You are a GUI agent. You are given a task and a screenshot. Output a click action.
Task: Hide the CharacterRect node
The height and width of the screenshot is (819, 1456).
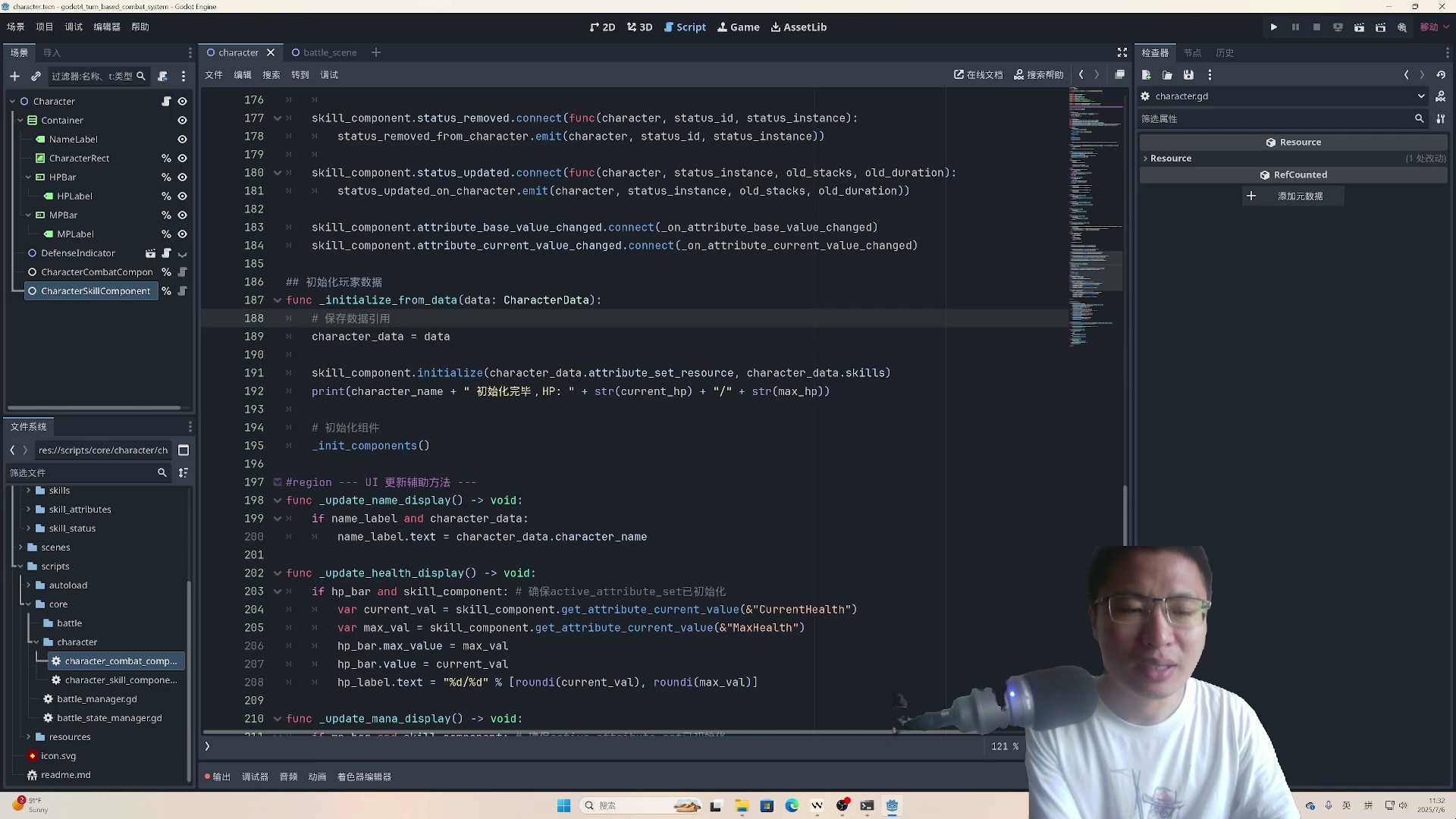click(x=183, y=158)
